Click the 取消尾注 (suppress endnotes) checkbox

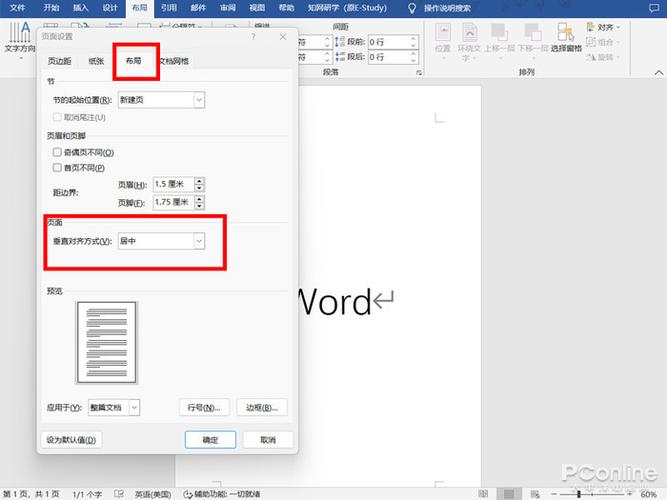coord(57,117)
